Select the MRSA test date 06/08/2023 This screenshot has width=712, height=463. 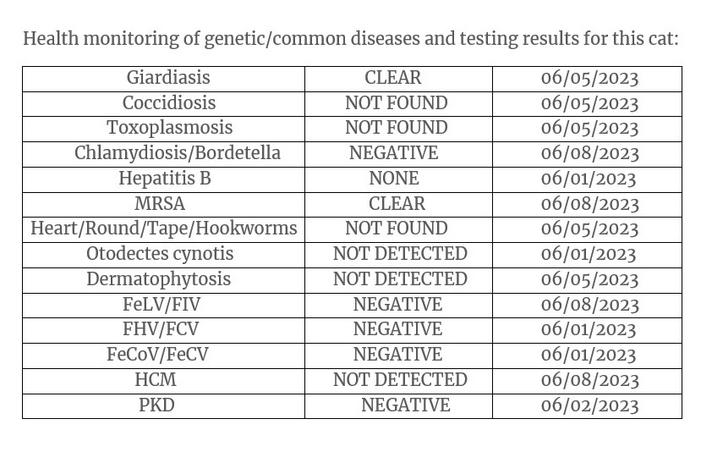590,204
